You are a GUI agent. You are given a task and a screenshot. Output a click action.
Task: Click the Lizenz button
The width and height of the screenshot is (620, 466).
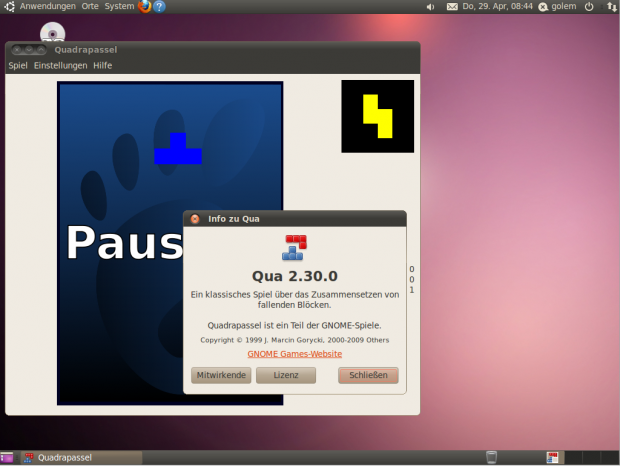tap(286, 375)
